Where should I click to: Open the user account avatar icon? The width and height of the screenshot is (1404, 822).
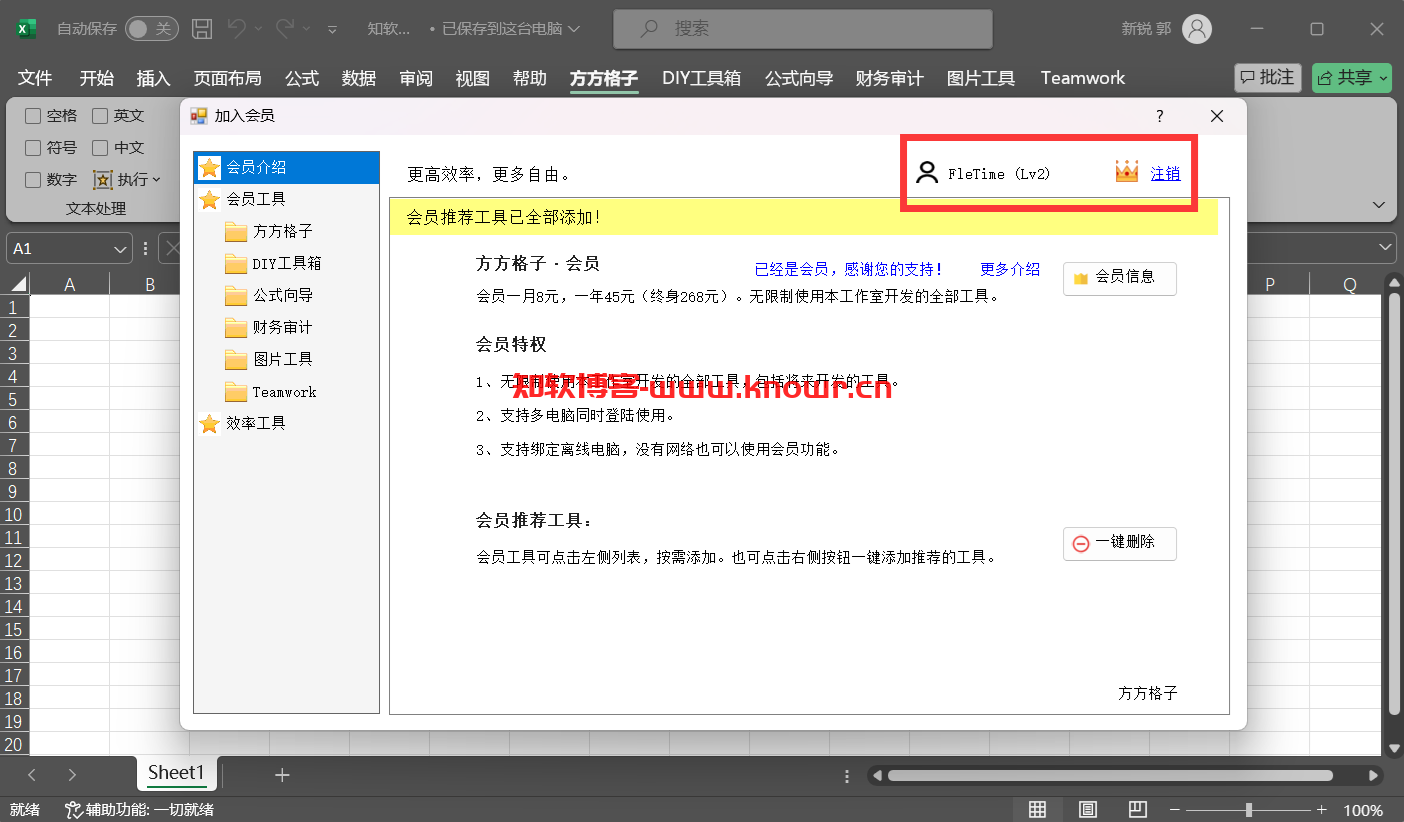click(1197, 29)
